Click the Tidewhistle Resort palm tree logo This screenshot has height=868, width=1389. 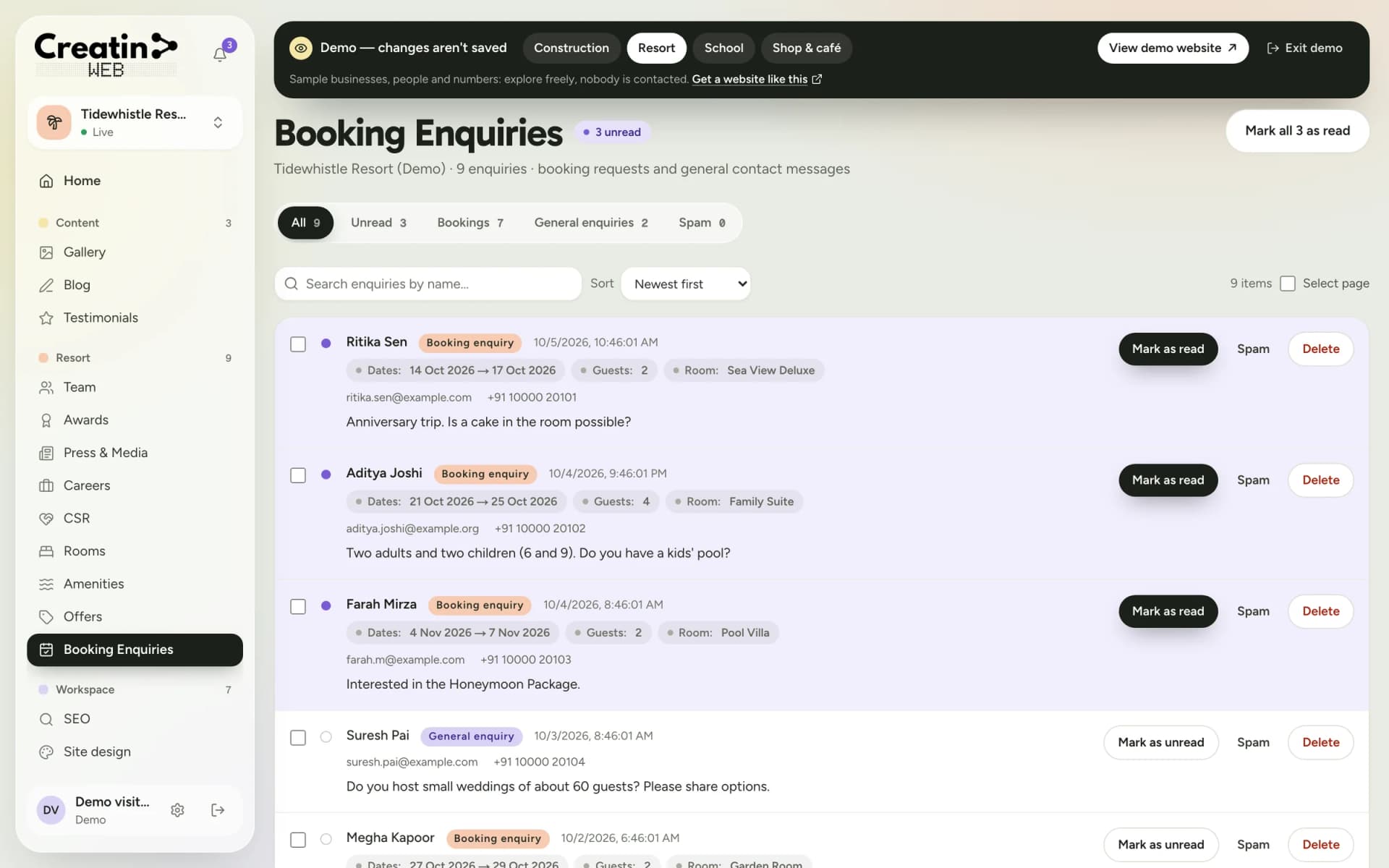[54, 122]
